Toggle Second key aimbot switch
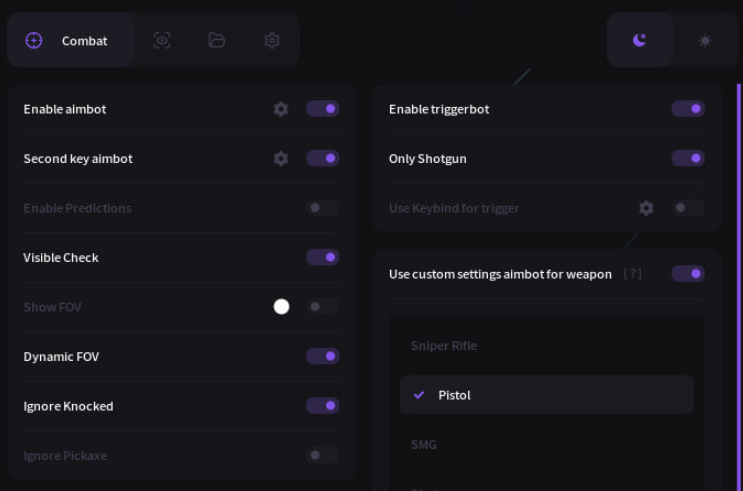Image resolution: width=743 pixels, height=491 pixels. tap(323, 158)
